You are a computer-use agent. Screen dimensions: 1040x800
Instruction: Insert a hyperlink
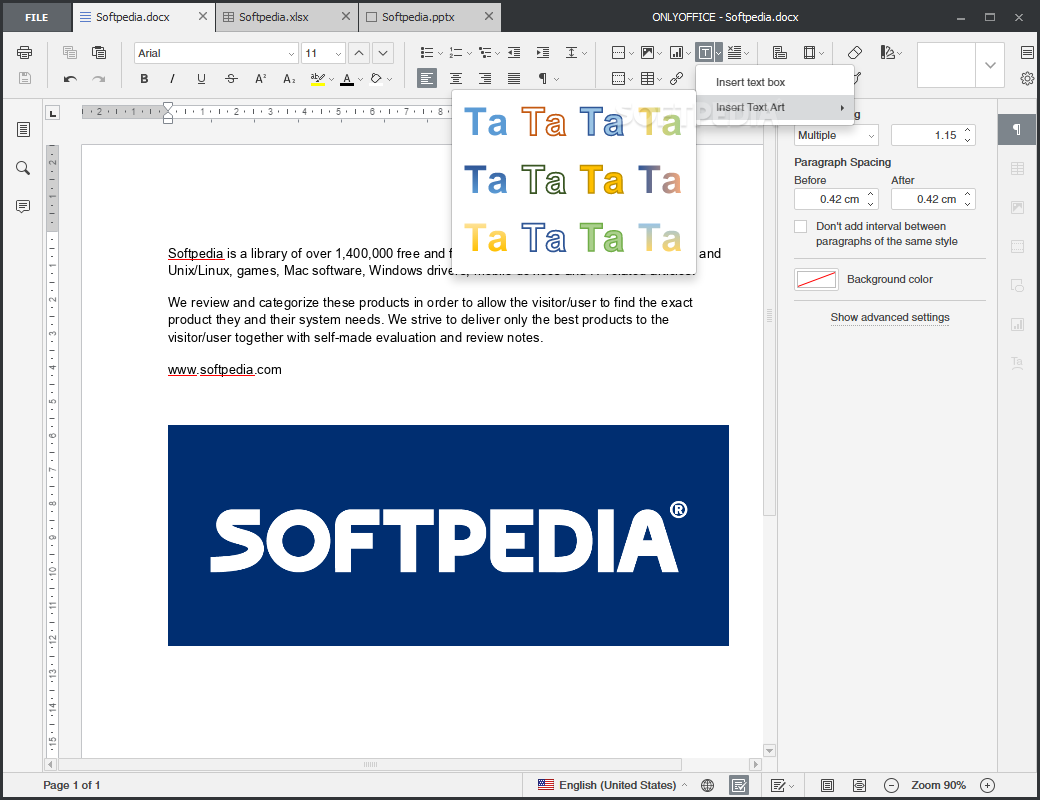[677, 79]
